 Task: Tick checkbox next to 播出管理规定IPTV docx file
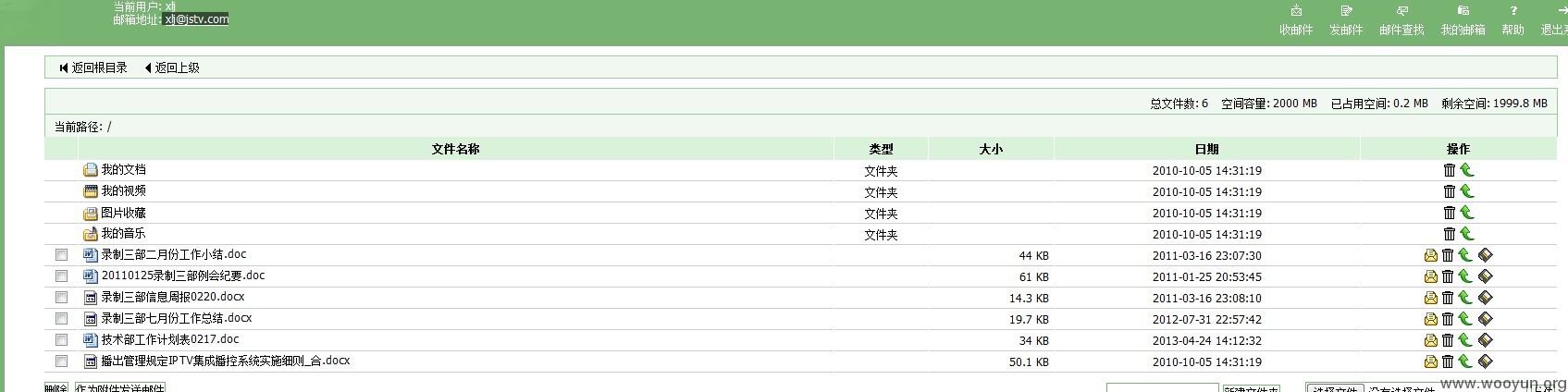[x=62, y=361]
